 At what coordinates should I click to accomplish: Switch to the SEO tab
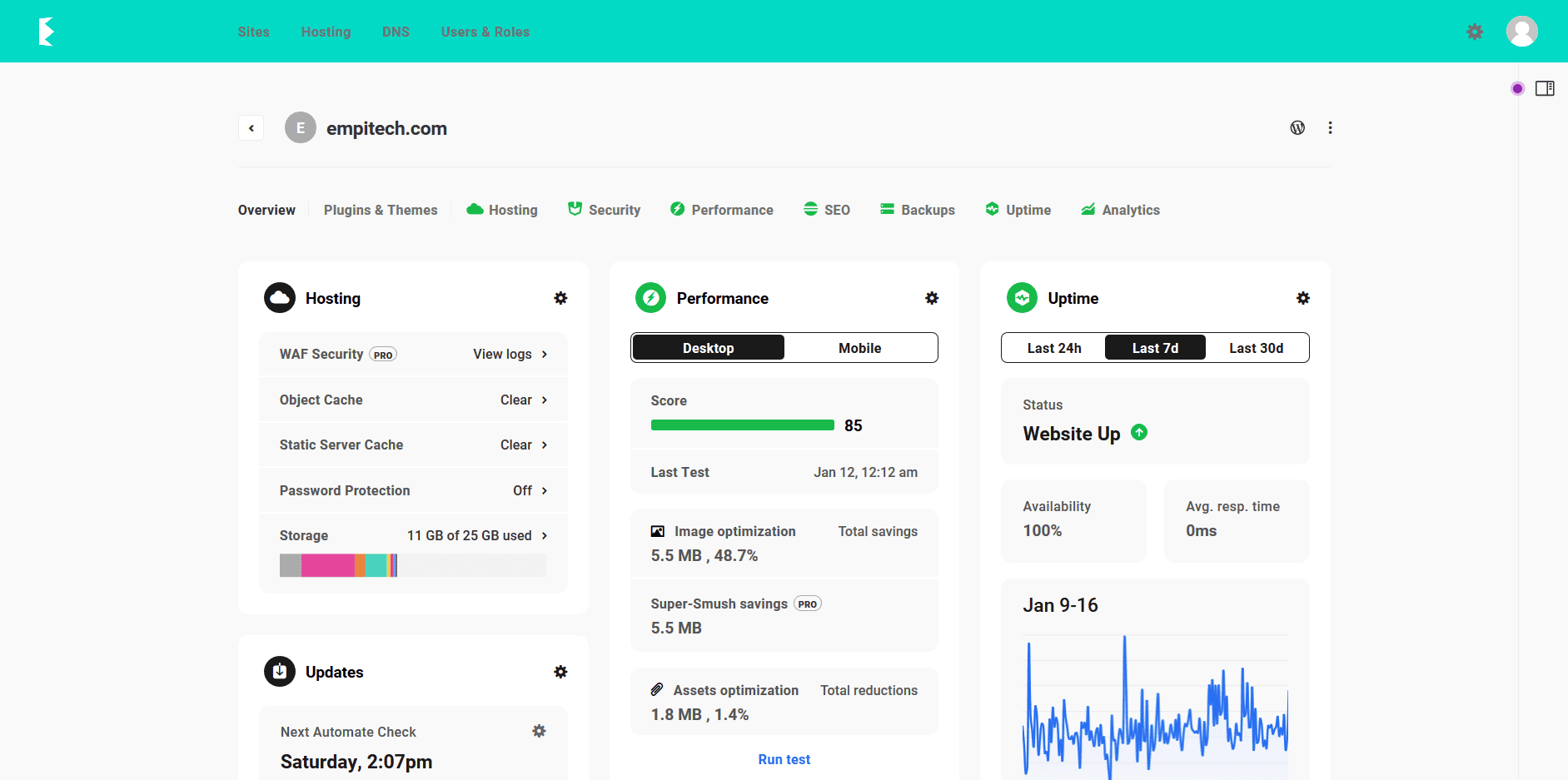point(827,210)
